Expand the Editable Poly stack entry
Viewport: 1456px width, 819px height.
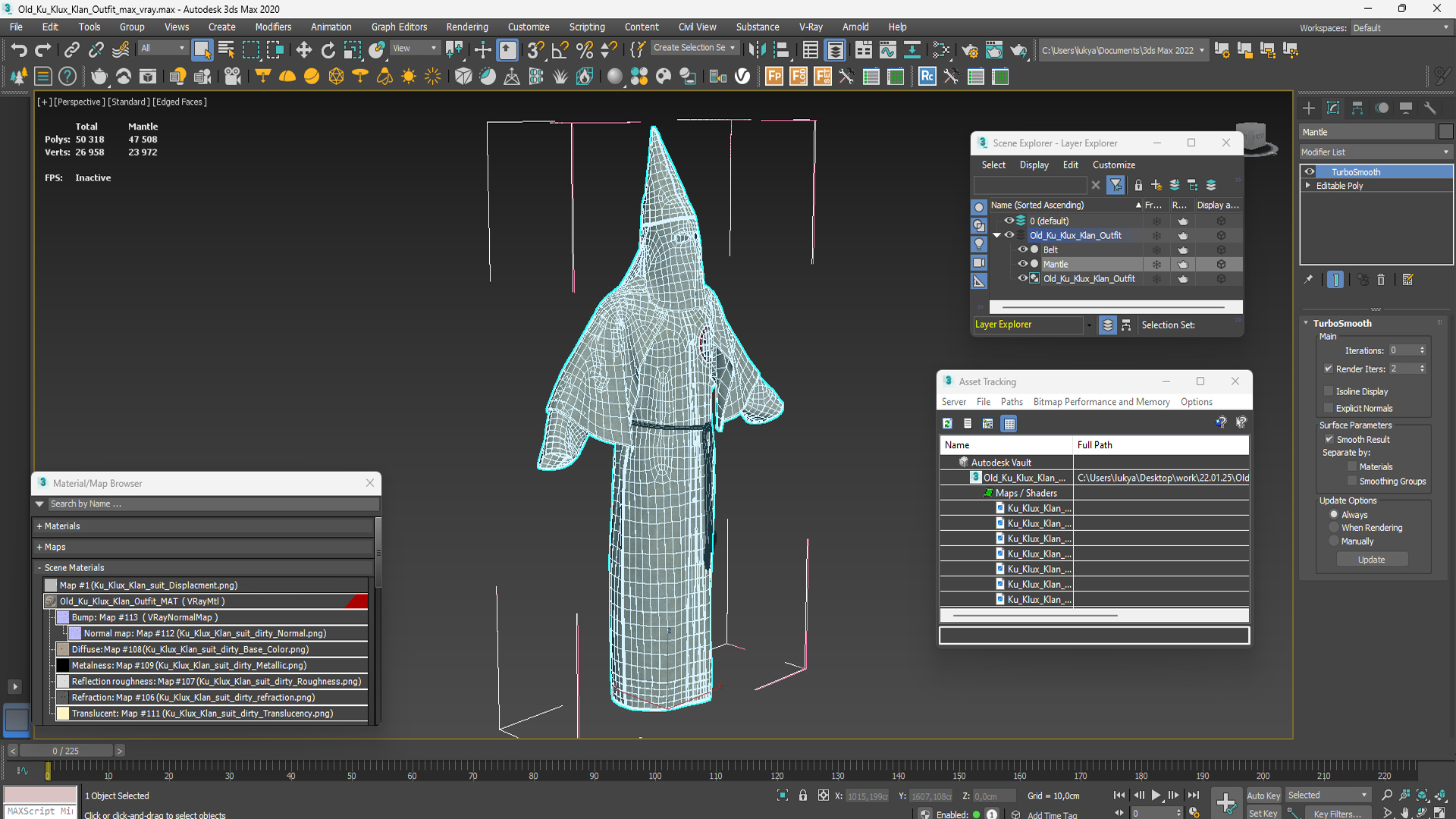coord(1308,185)
